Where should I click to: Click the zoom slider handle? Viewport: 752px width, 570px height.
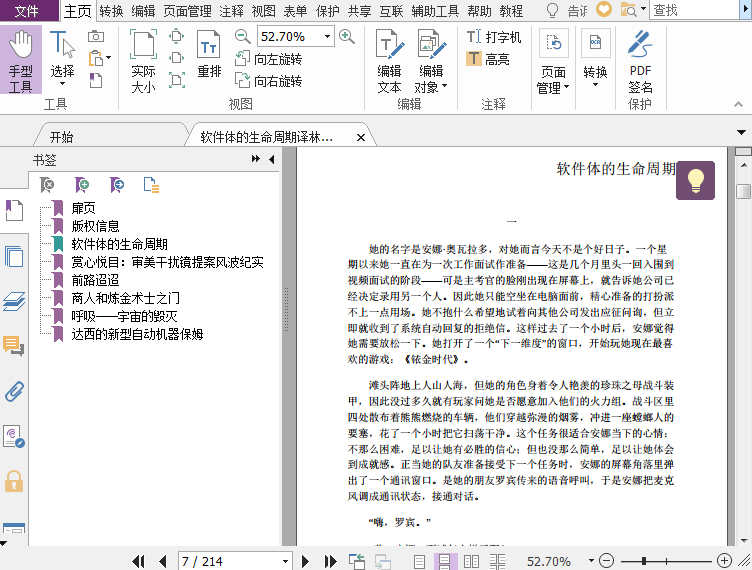pos(644,560)
